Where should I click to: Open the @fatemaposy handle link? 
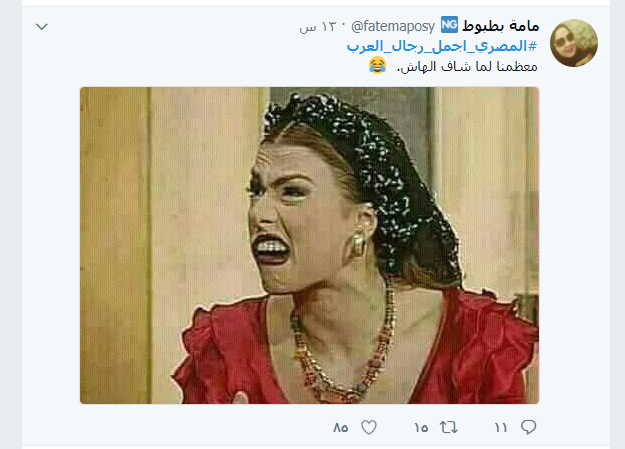tap(393, 27)
